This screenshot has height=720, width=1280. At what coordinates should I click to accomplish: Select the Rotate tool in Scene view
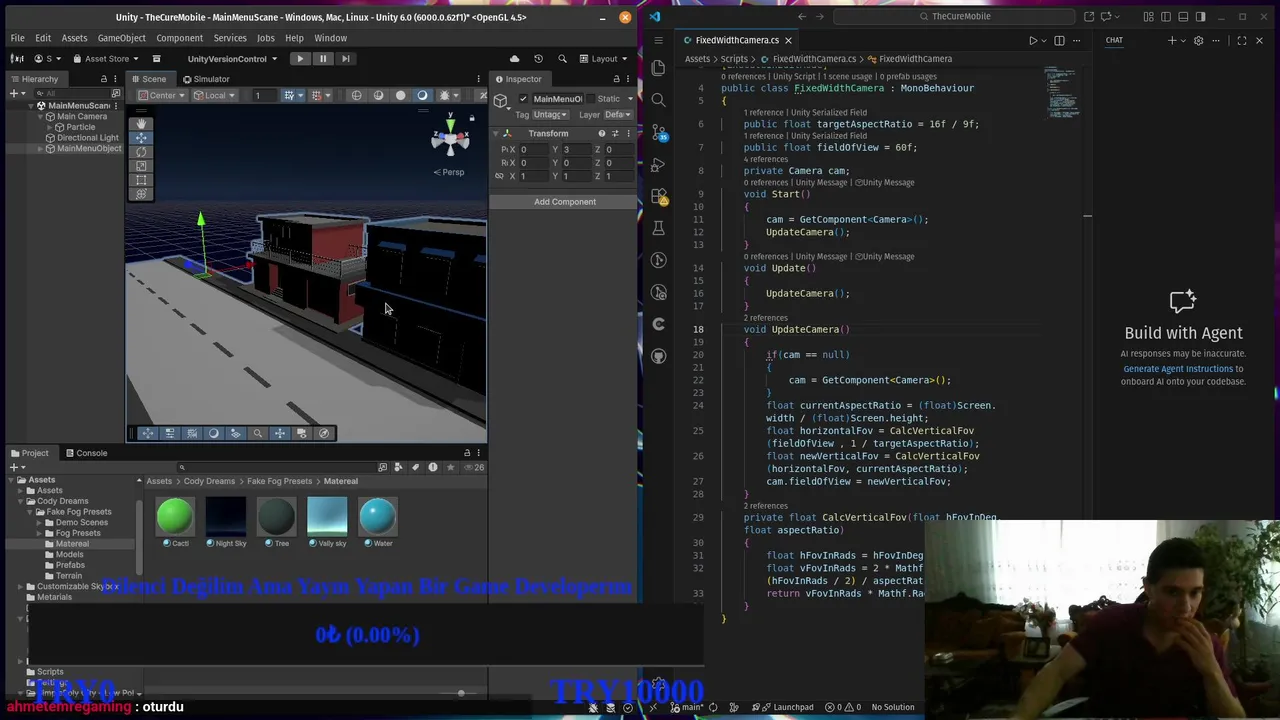tap(141, 151)
